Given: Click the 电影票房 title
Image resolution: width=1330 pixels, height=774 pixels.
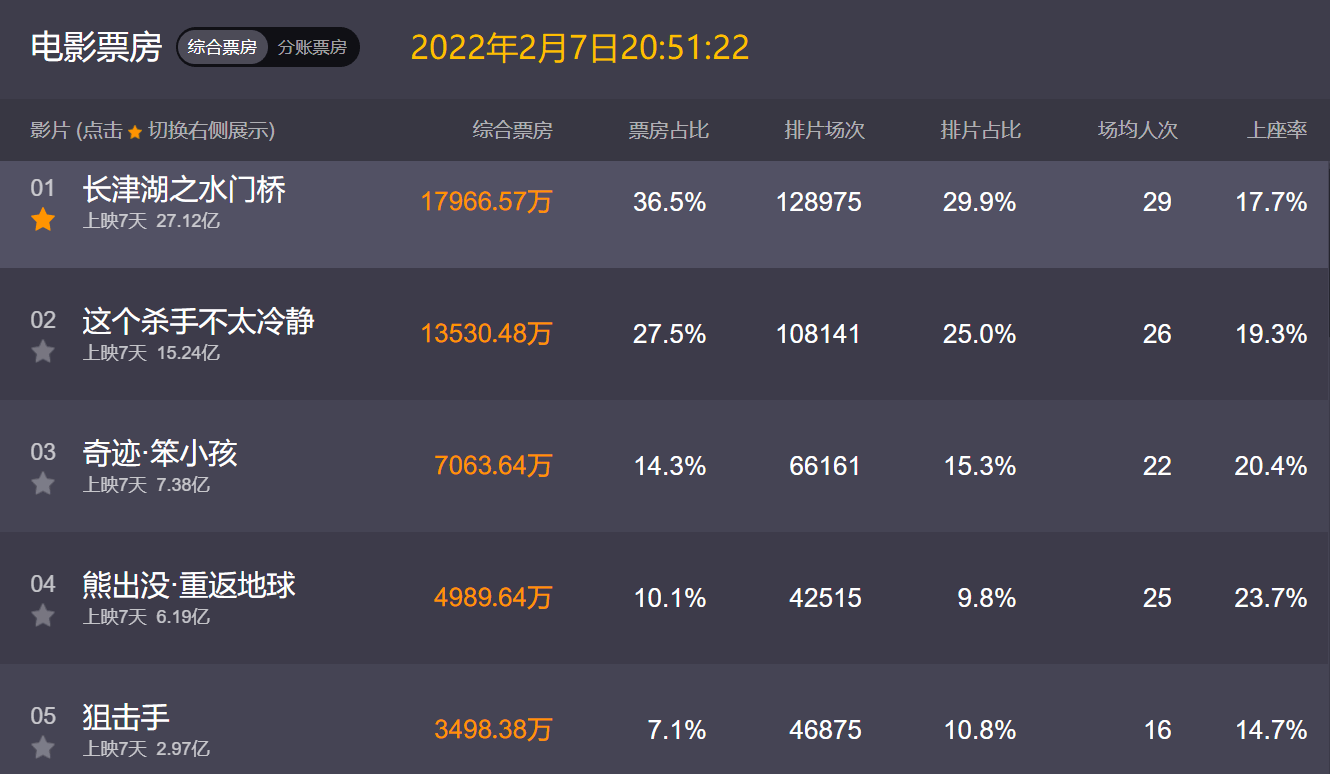Looking at the screenshot, I should 96,47.
